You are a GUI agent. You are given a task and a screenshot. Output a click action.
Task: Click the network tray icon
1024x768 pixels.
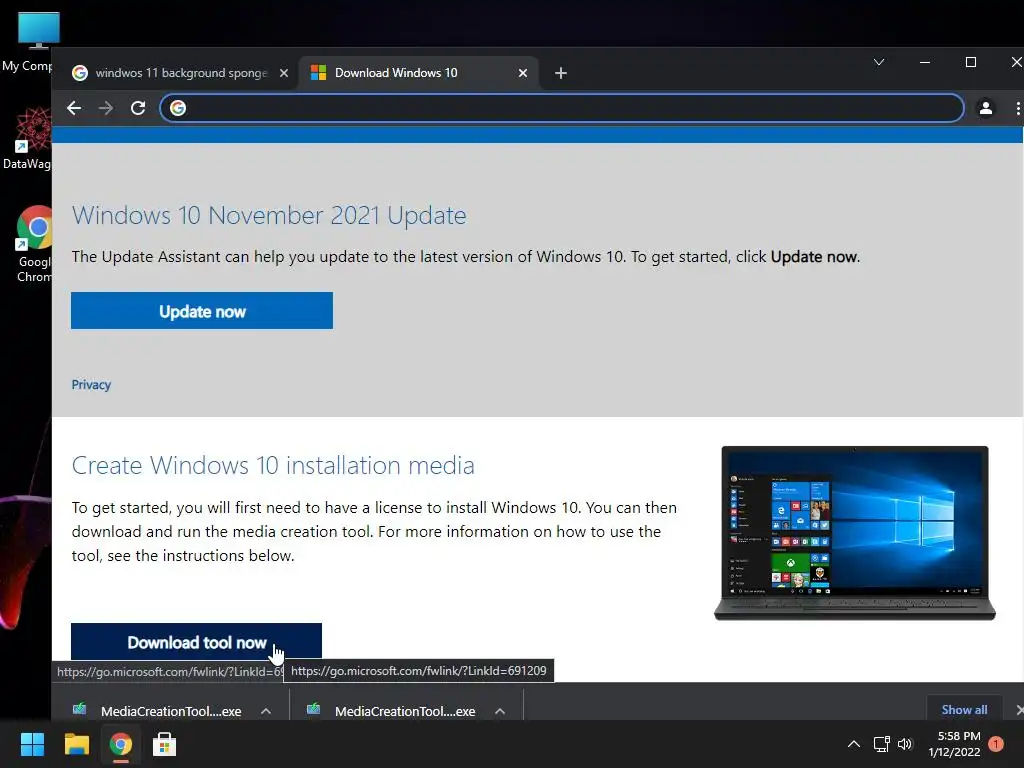click(882, 744)
